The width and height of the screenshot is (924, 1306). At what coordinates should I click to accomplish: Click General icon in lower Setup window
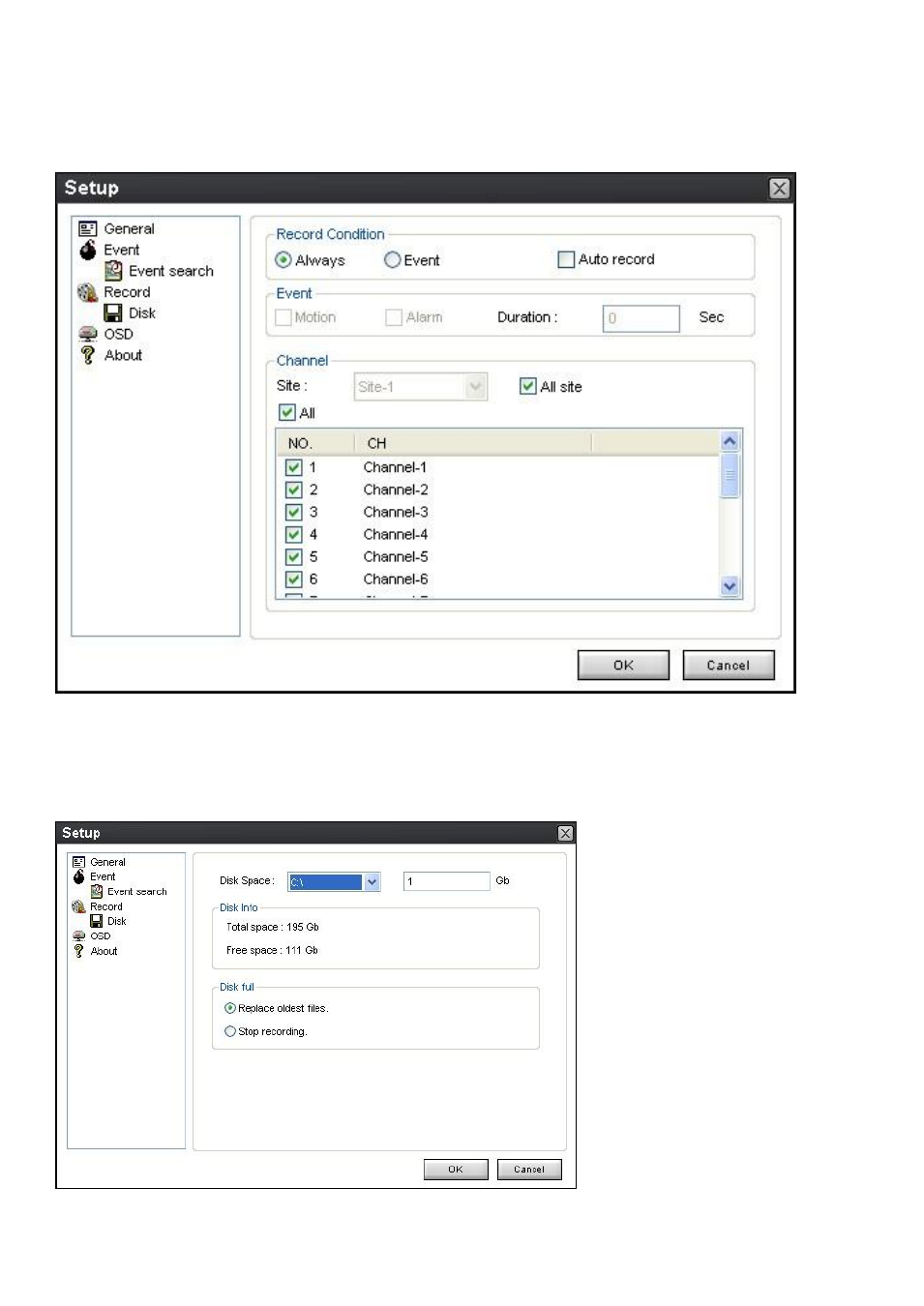[x=79, y=862]
